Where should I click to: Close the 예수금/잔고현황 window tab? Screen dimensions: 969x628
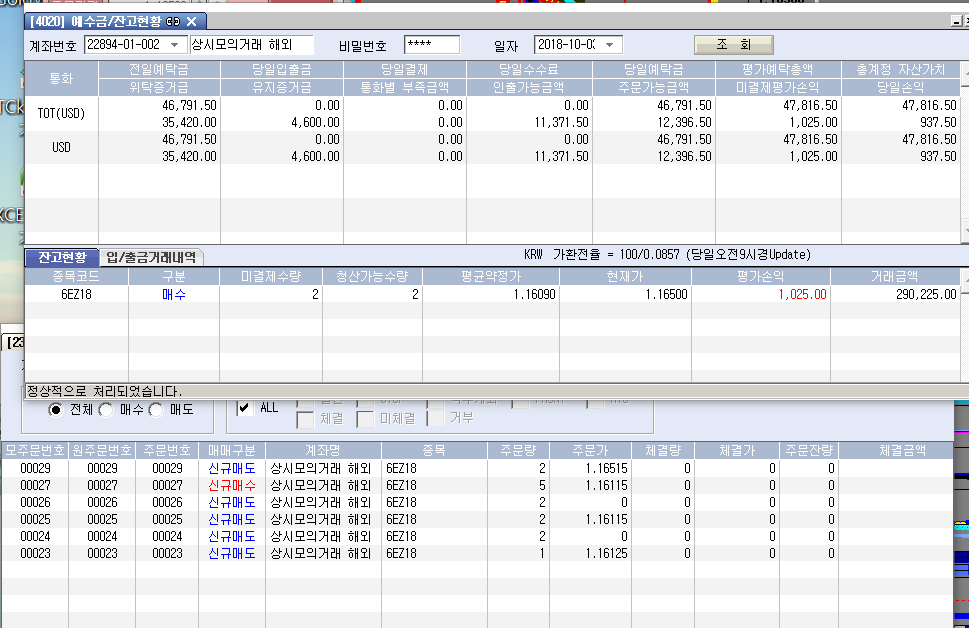coord(191,21)
